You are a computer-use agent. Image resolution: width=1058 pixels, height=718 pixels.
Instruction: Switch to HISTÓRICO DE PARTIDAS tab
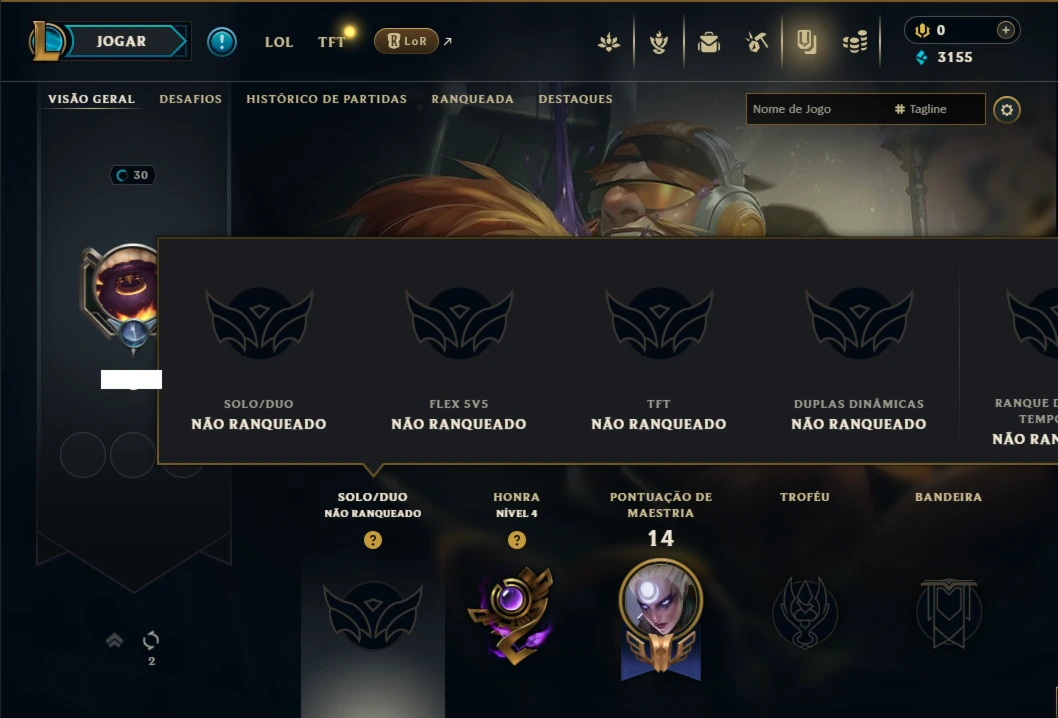327,99
